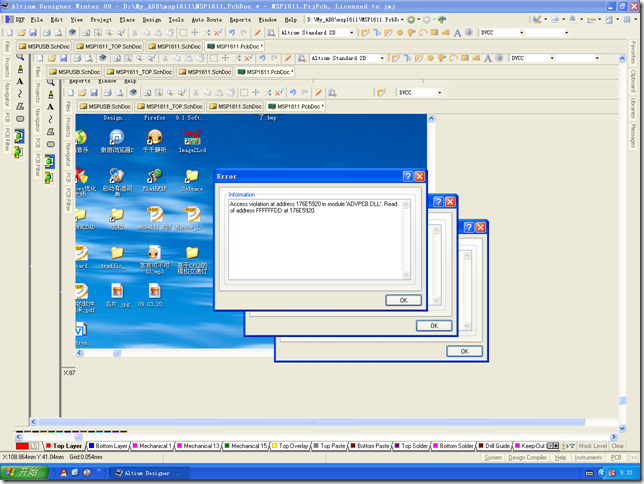Redo the last undone action

(244, 32)
